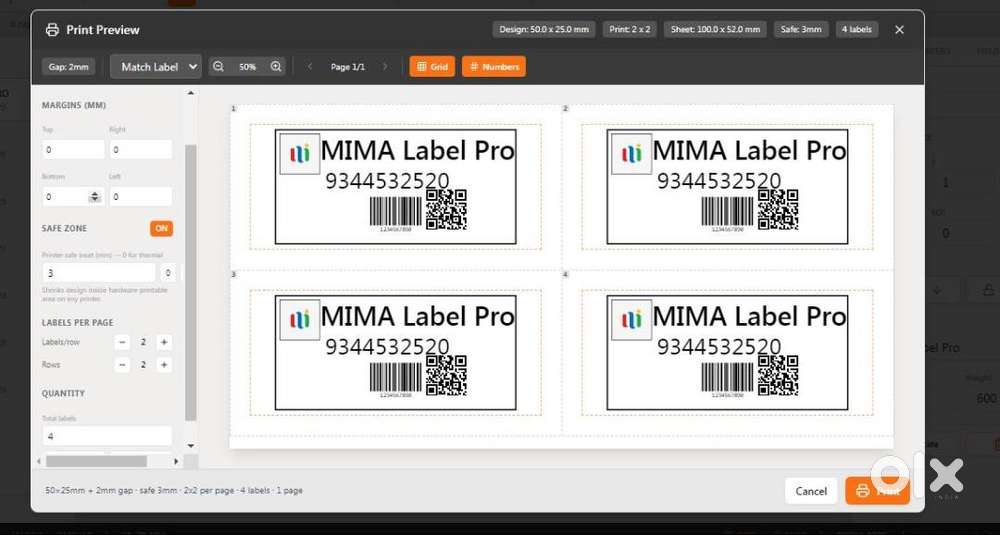Zoom in with the plus magnifier icon
Viewport: 1000px width, 535px height.
click(276, 66)
